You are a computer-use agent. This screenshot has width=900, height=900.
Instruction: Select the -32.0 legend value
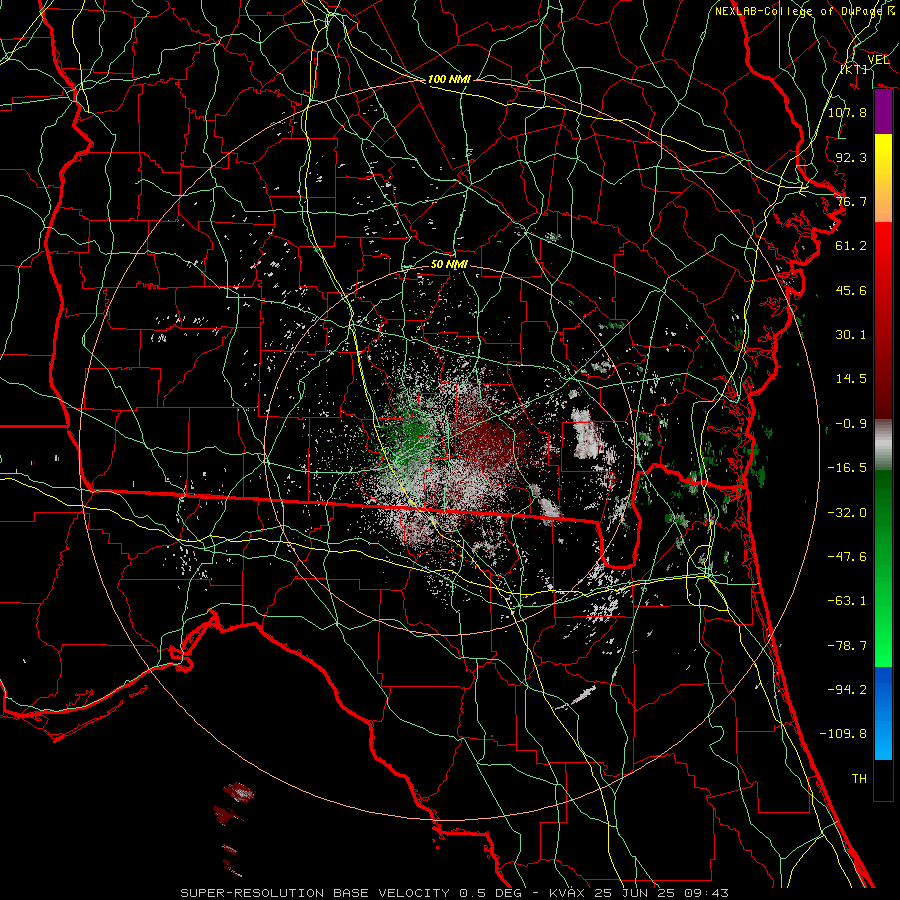point(847,513)
